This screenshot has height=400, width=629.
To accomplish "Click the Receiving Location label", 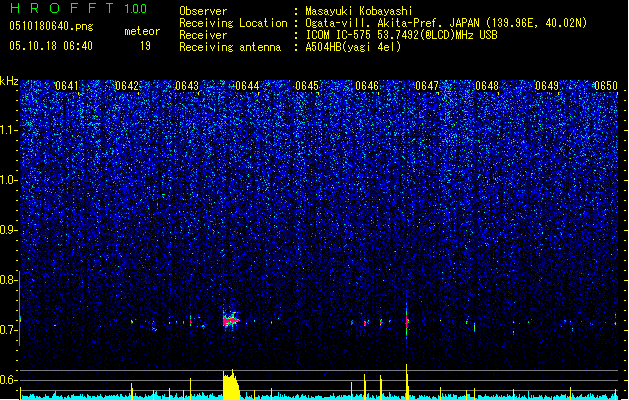I will tap(233, 23).
